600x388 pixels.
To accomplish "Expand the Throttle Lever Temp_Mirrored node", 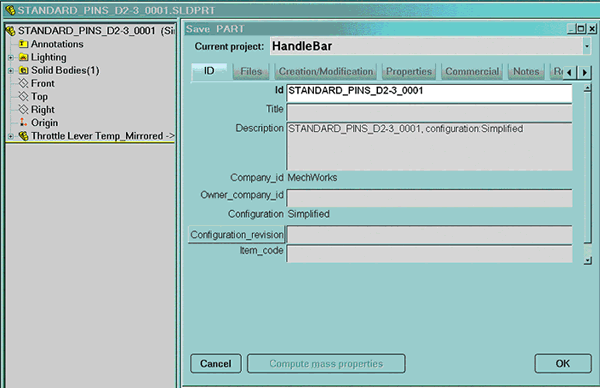I will click(11, 136).
